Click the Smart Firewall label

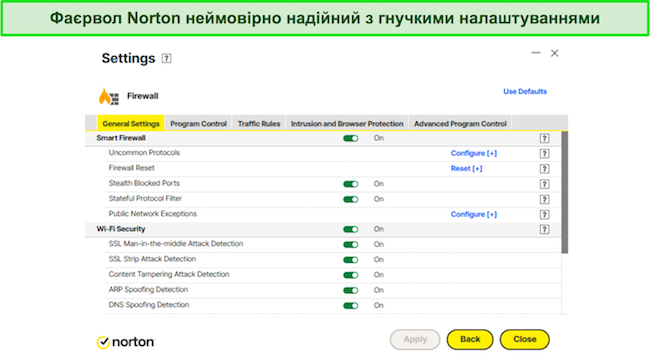pos(121,138)
